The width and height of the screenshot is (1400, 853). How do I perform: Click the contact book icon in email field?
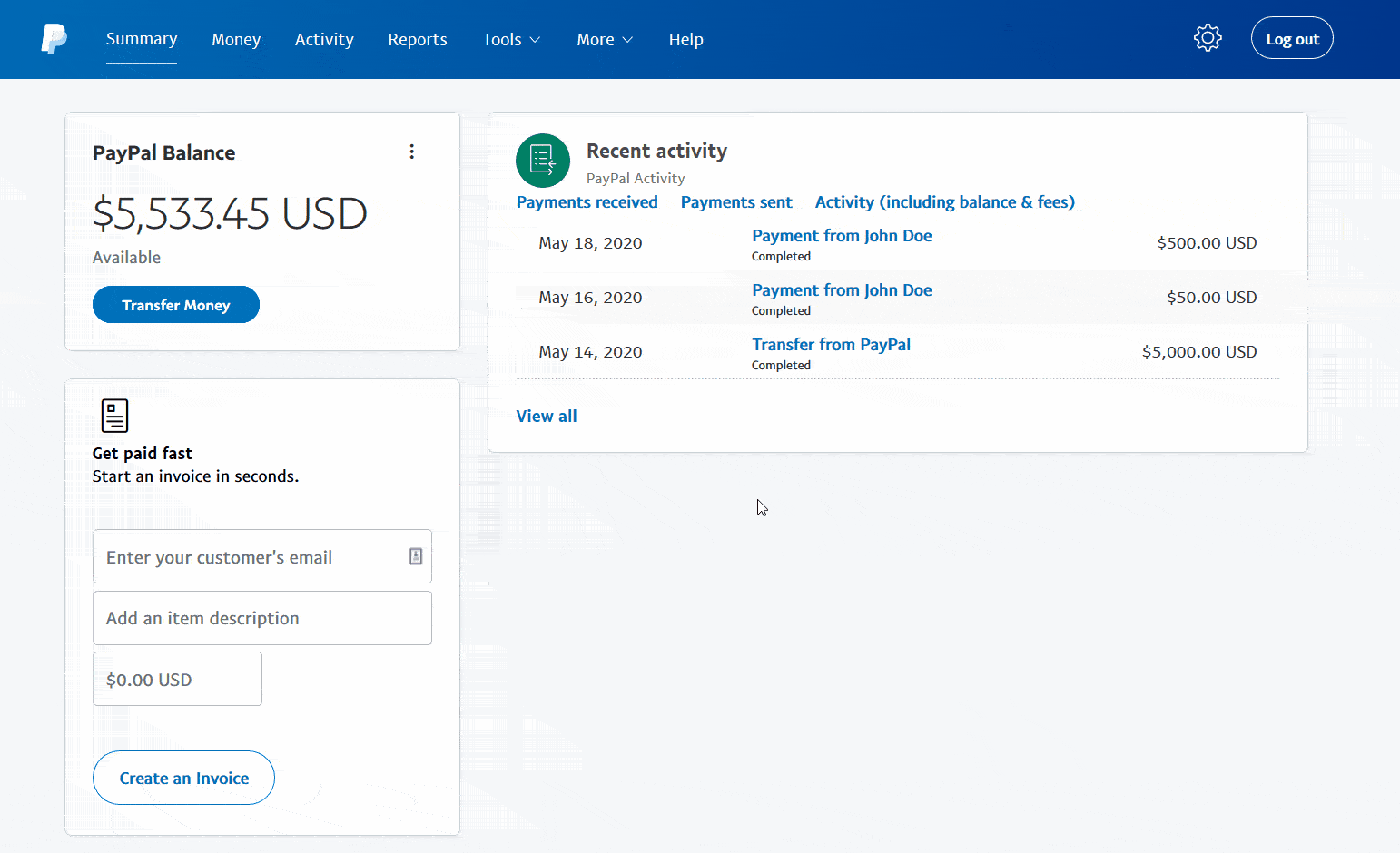click(415, 556)
